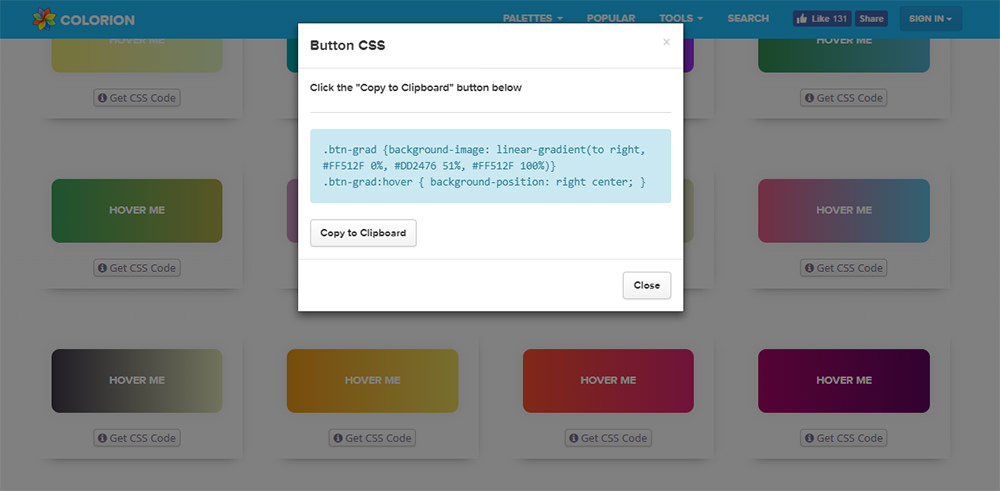Click the Close button in dialog footer
This screenshot has height=491, width=1000.
[647, 285]
